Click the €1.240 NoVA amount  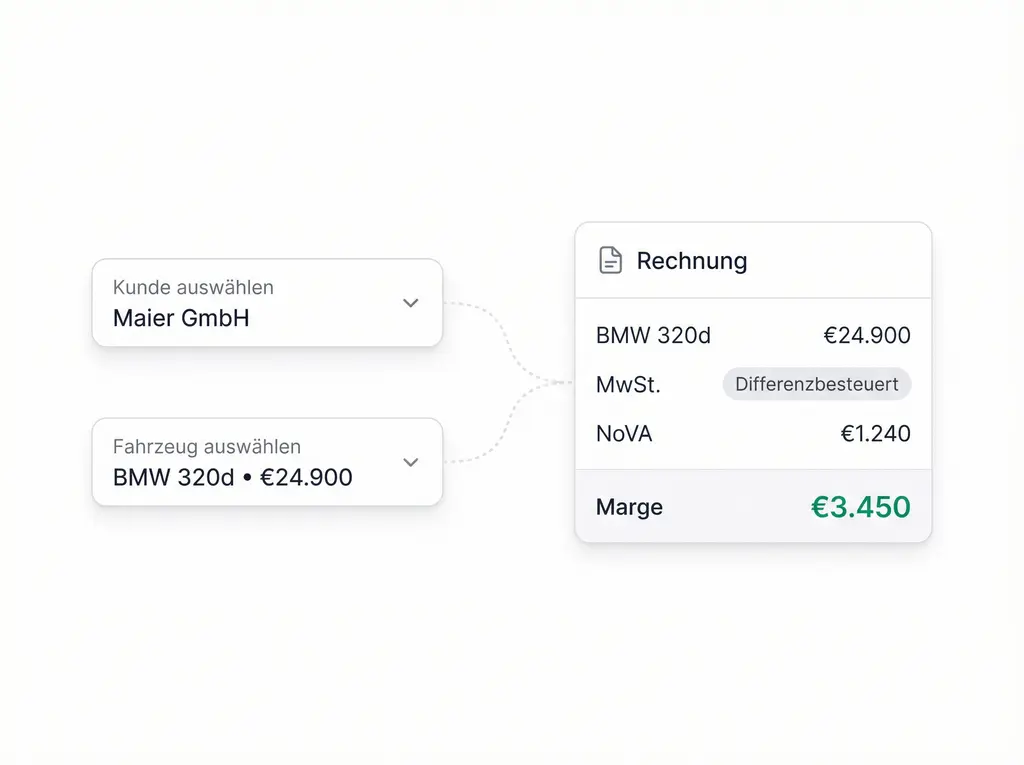click(x=875, y=434)
